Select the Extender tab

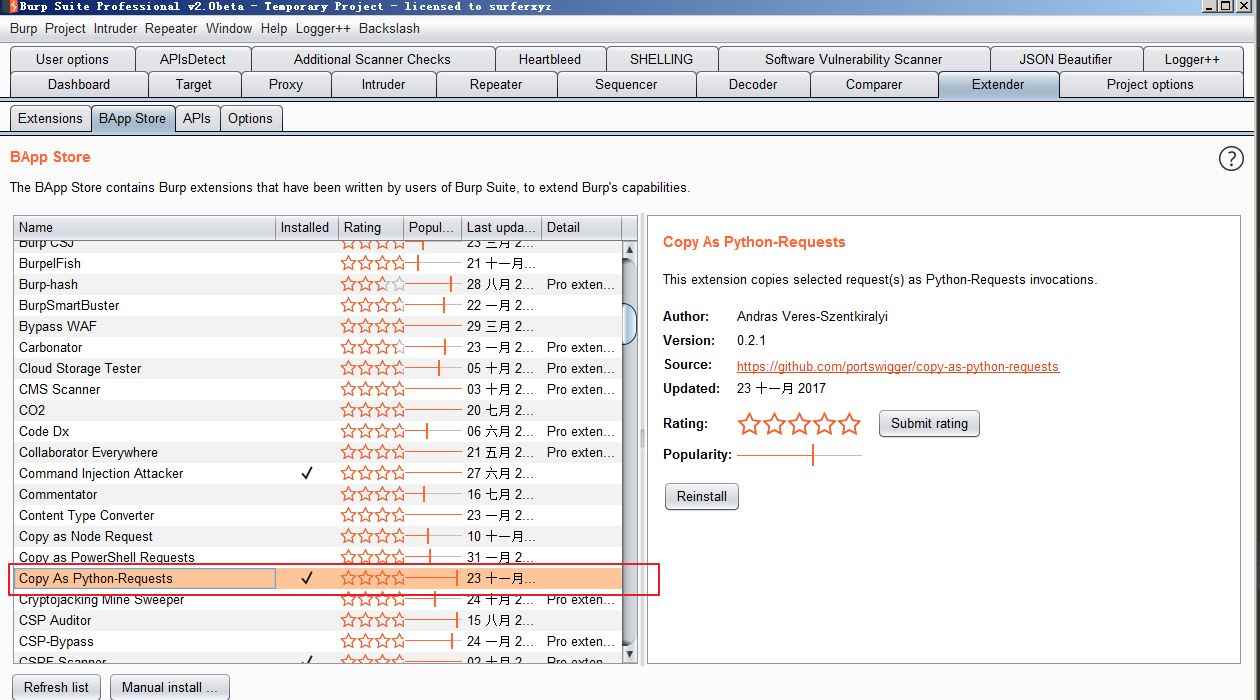[998, 85]
